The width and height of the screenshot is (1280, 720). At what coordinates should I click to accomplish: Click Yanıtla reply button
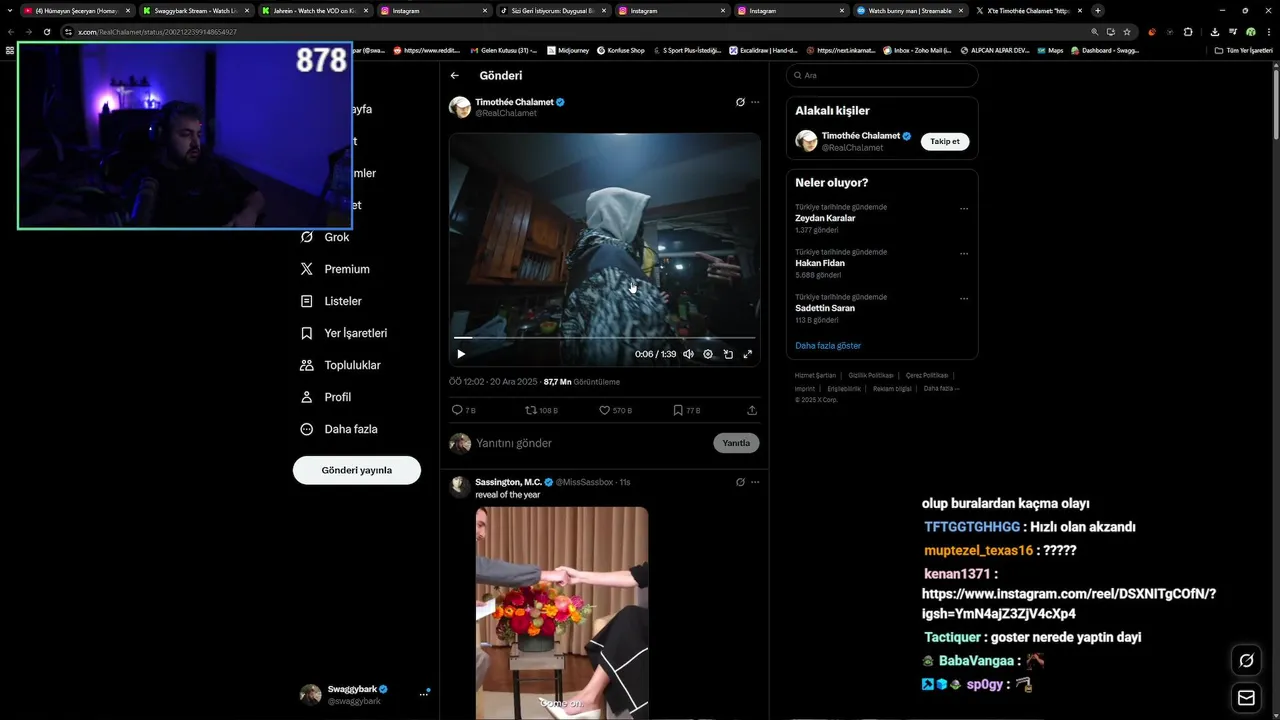(x=736, y=443)
